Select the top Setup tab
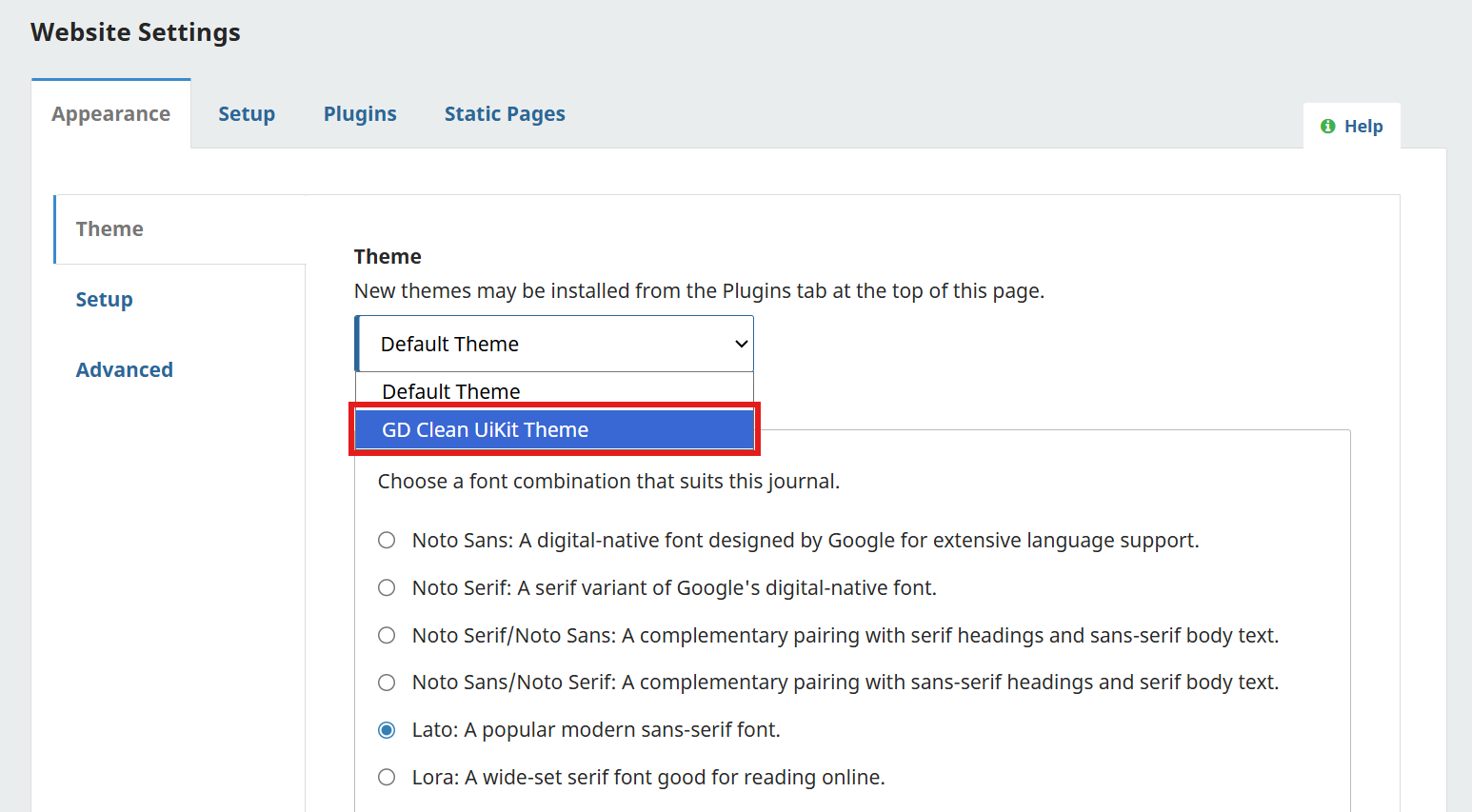The image size is (1472, 812). tap(247, 114)
